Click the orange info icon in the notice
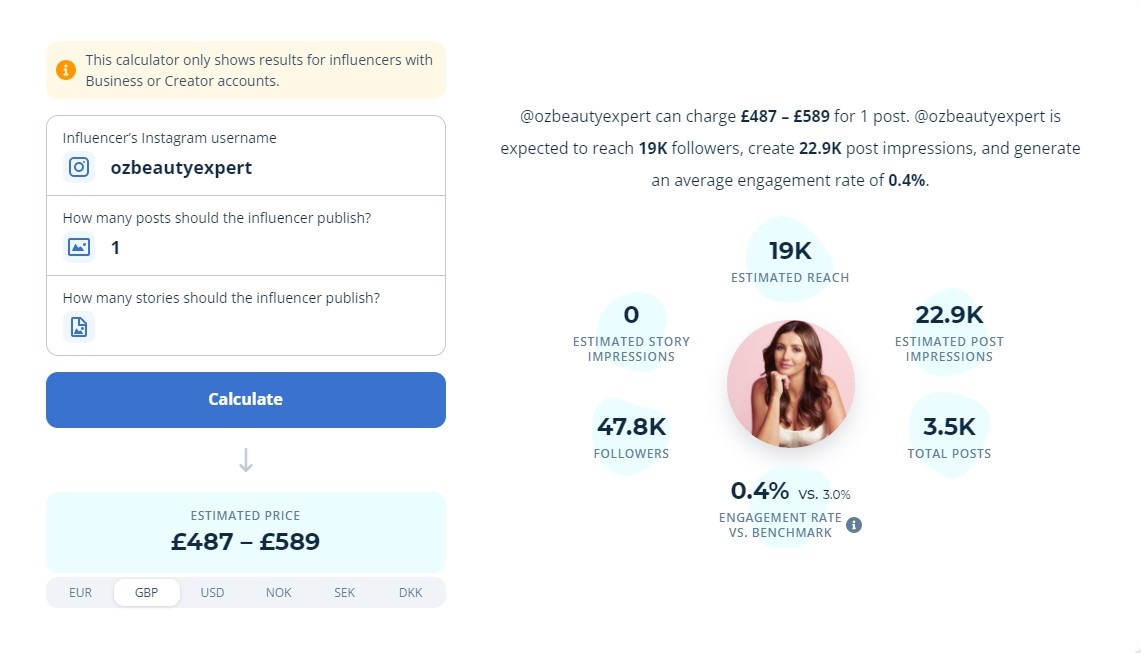The image size is (1141, 653). (x=65, y=70)
